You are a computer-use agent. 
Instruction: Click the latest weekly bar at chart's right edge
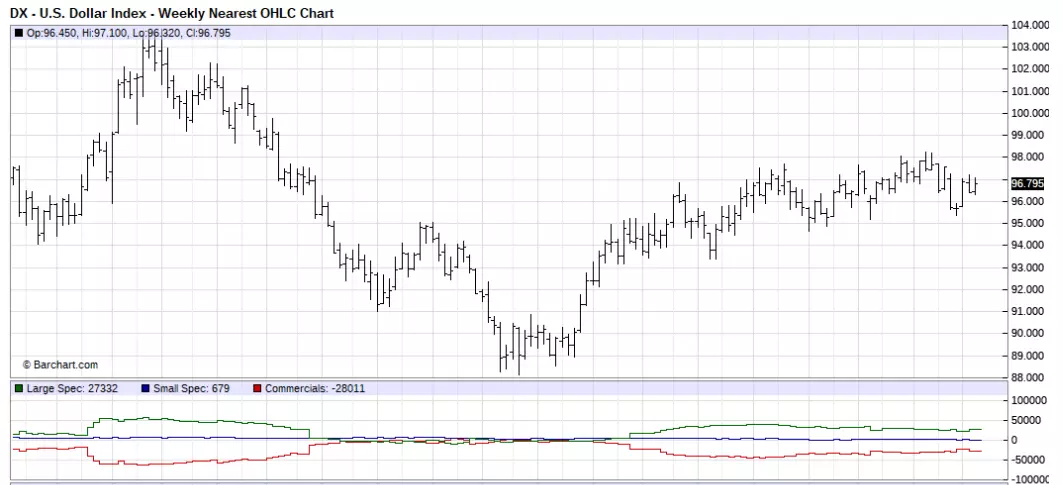coord(976,185)
